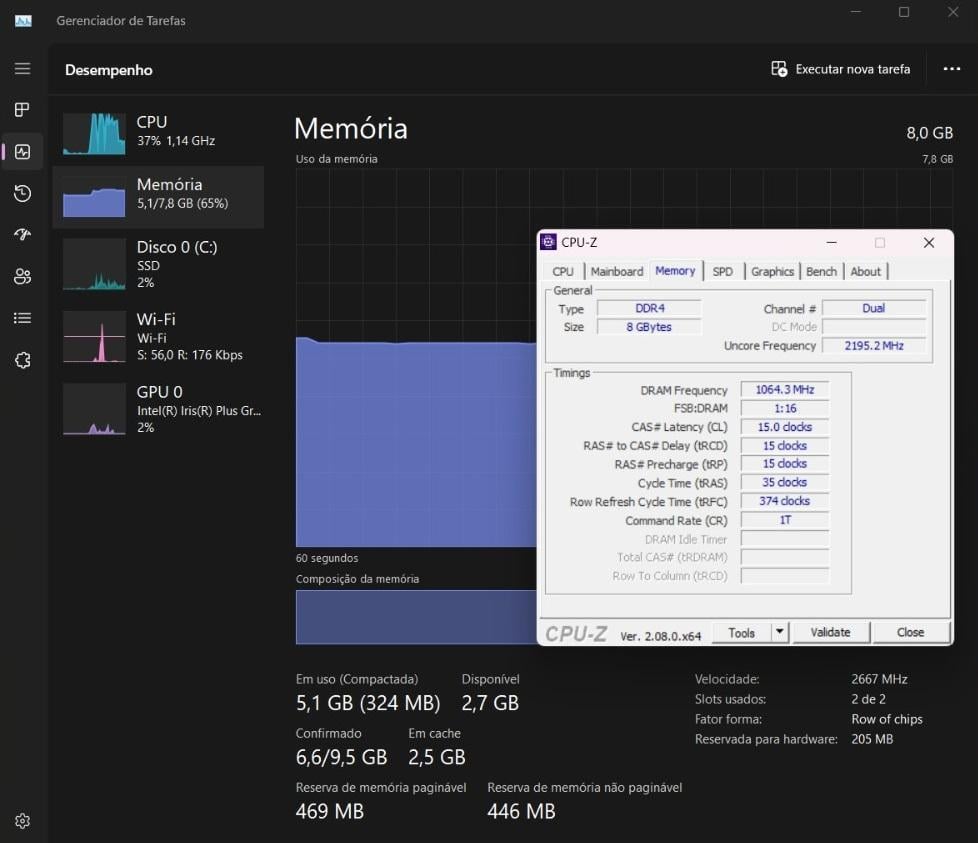This screenshot has height=843, width=978.
Task: Click the Slots usados 2 de 2 value
Action: 868,699
